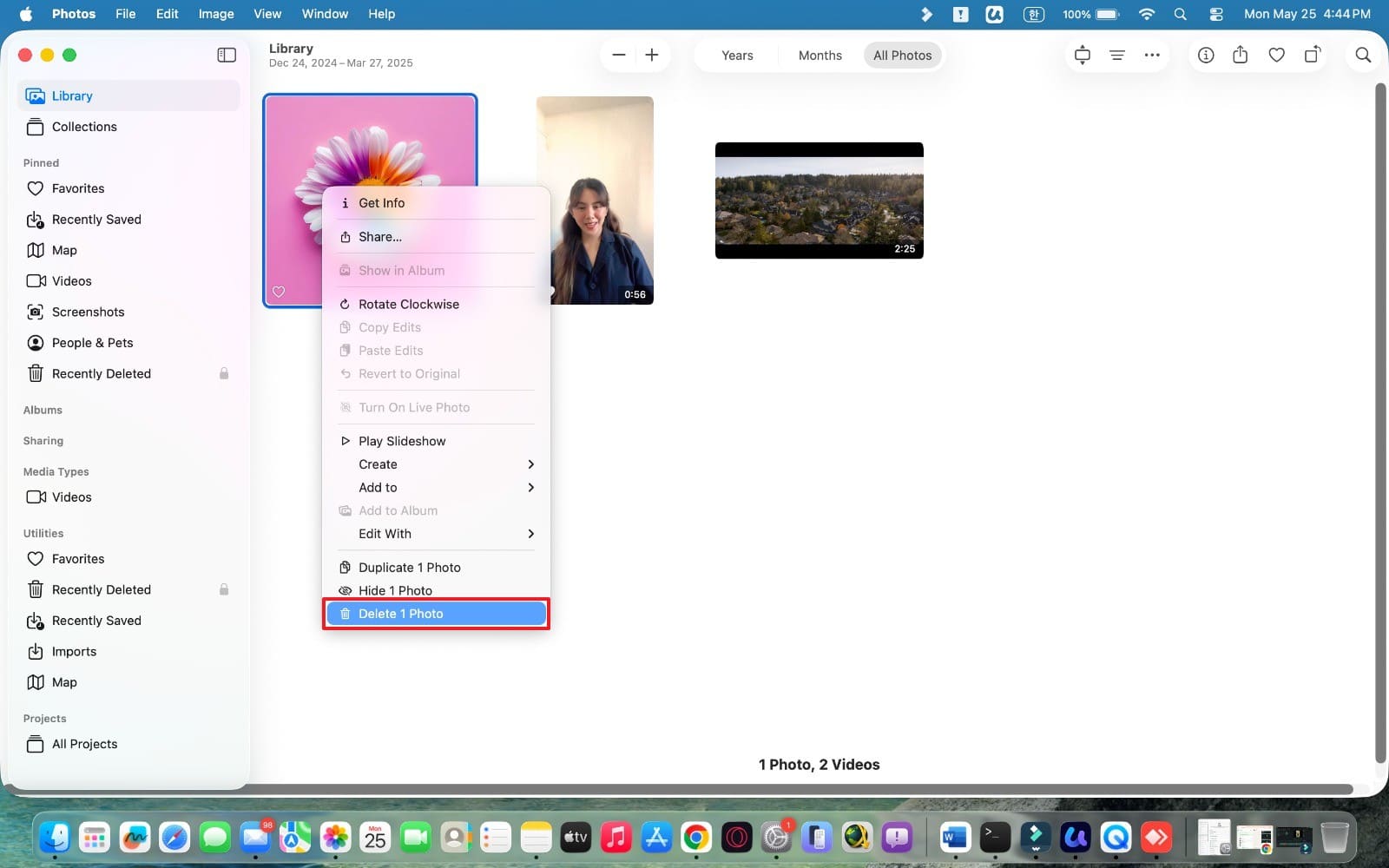Screen dimensions: 1389x868
Task: Click the toolbar rotate icon
Action: coord(1313,55)
